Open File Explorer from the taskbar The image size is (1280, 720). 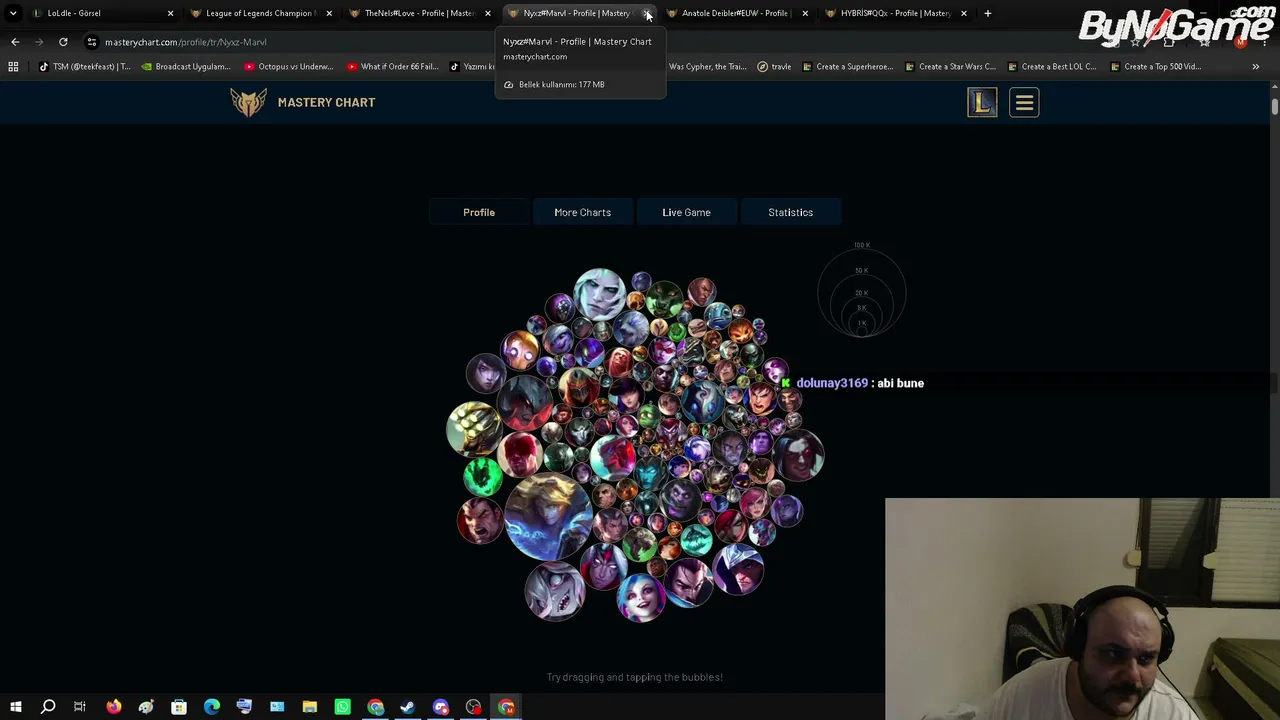(x=310, y=708)
